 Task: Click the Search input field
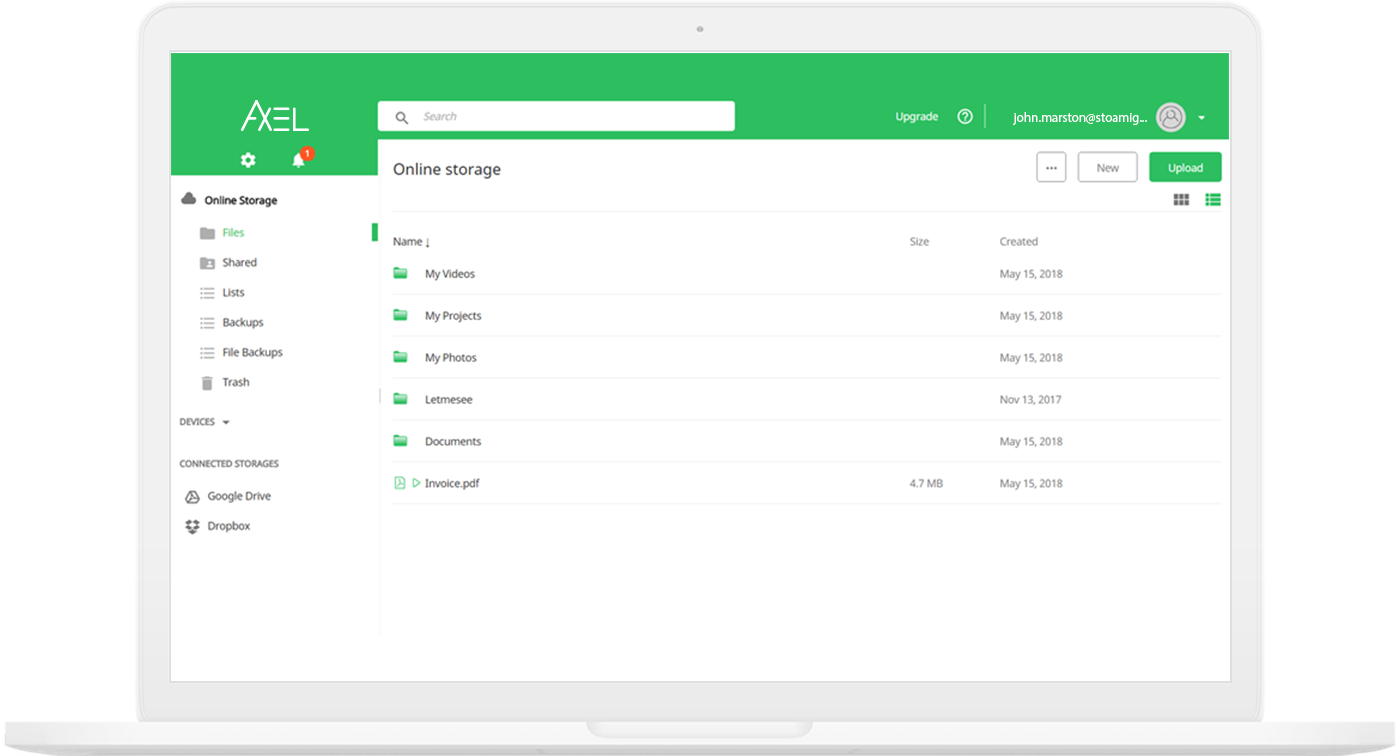click(556, 116)
